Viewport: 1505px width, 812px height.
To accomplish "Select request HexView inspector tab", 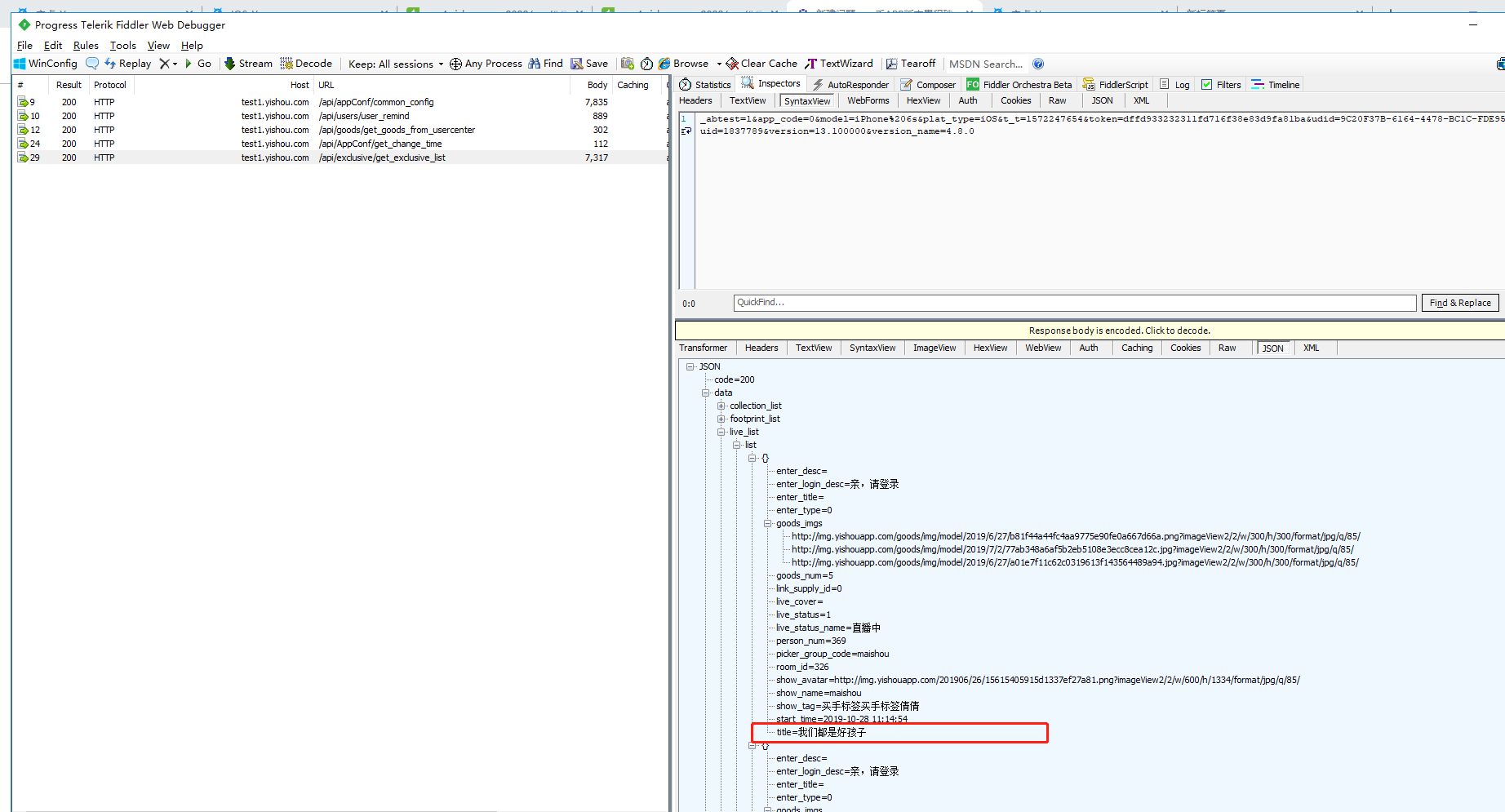I will tap(924, 101).
